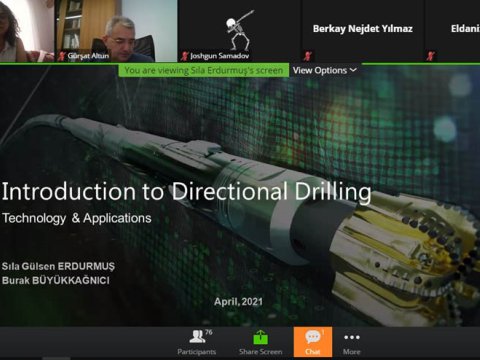480x360 pixels.
Task: Click the name 'Sıla Gülsen ERDURMUŞ'
Action: [58, 266]
